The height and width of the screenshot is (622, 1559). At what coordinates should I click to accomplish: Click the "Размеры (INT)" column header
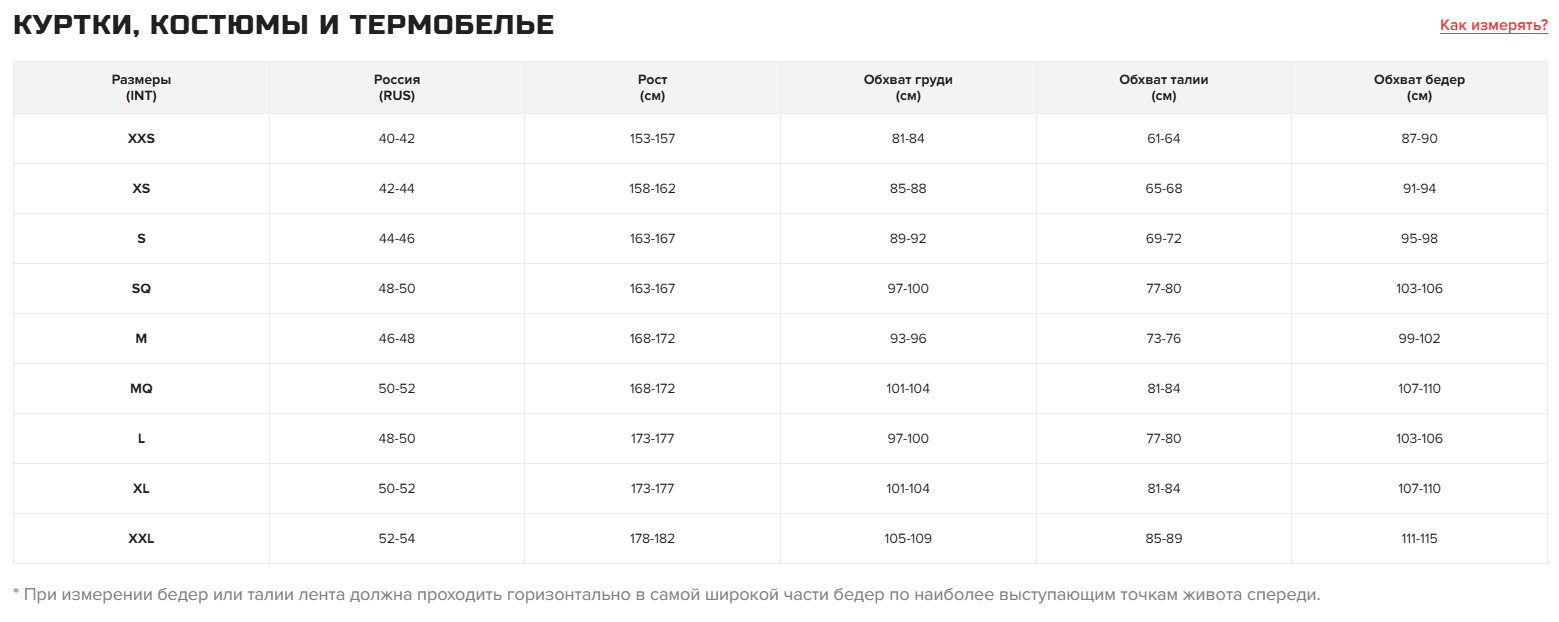(141, 88)
